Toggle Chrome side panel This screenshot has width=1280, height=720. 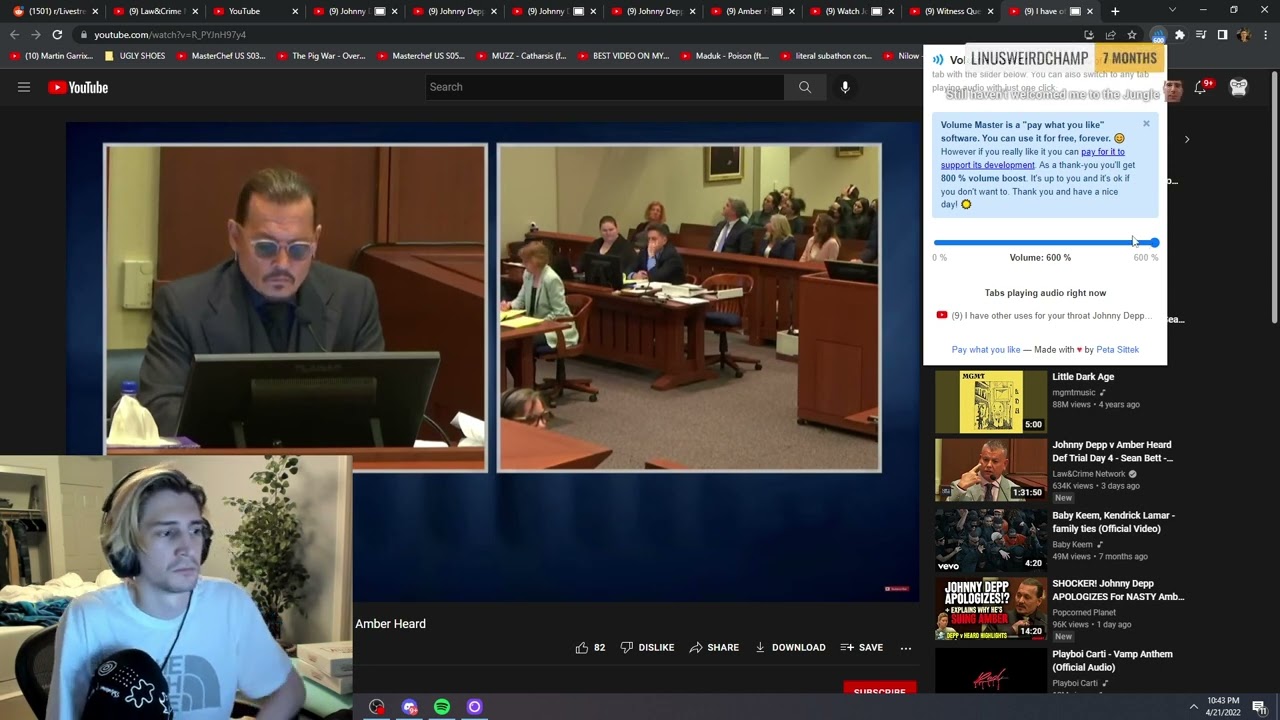click(x=1222, y=35)
